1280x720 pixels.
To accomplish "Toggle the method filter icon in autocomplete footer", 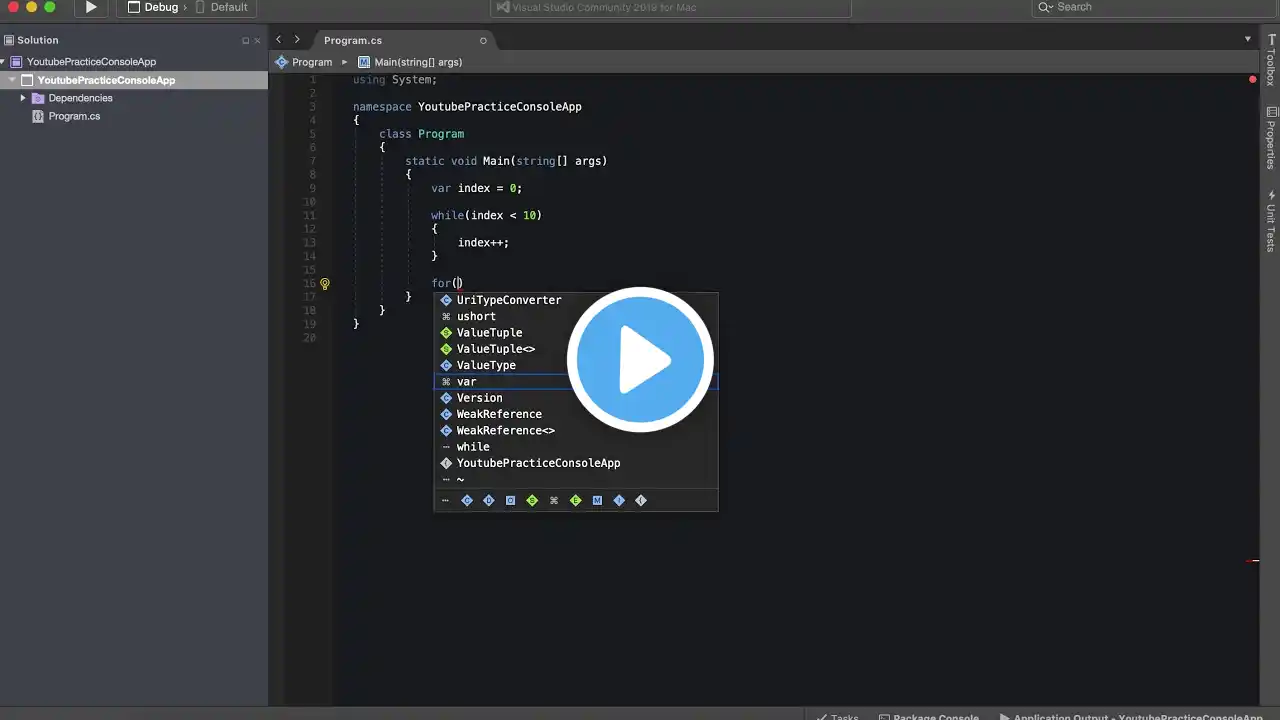I will tap(597, 500).
